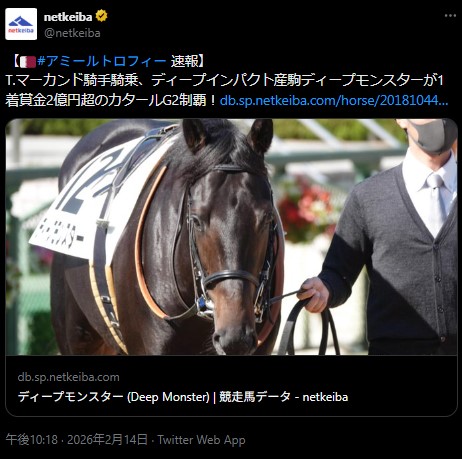
Task: Click the gold verified badge
Action: click(x=102, y=16)
